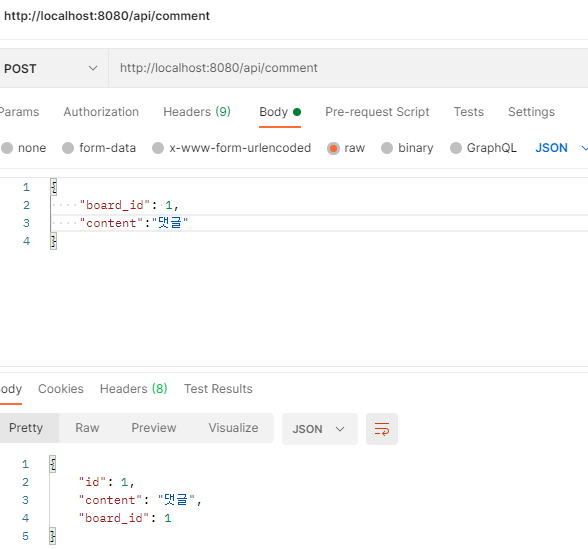Viewport: 588px width, 549px height.
Task: Select the binary body type
Action: click(x=407, y=148)
